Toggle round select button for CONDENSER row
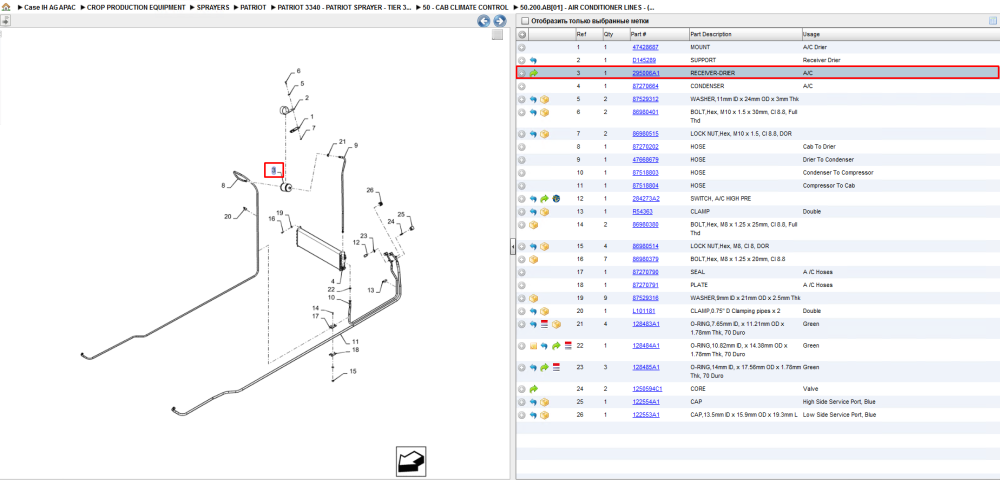1000x480 pixels. tap(522, 86)
